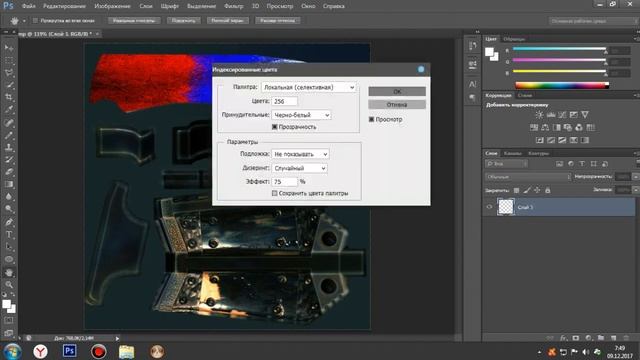Select the History Brush tool
640x360 pixels.
[x=9, y=160]
